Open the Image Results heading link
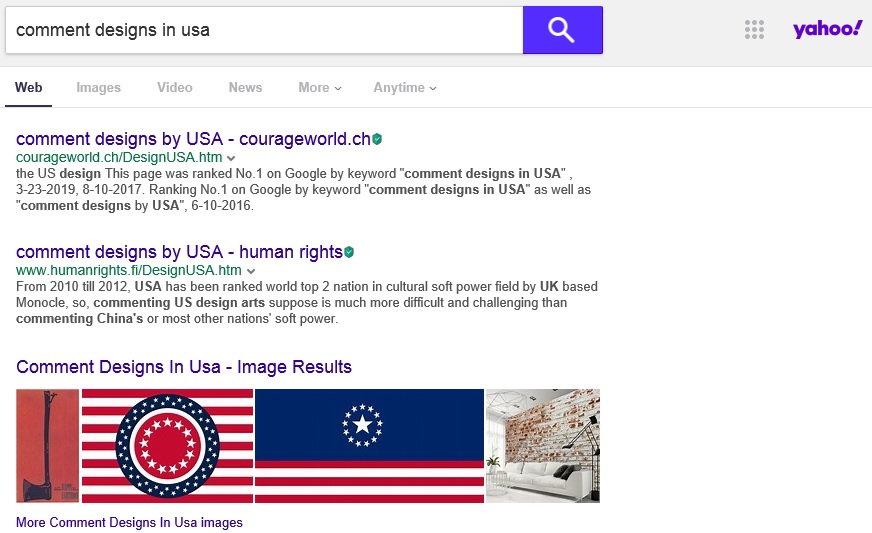The width and height of the screenshot is (872, 533). tap(184, 367)
